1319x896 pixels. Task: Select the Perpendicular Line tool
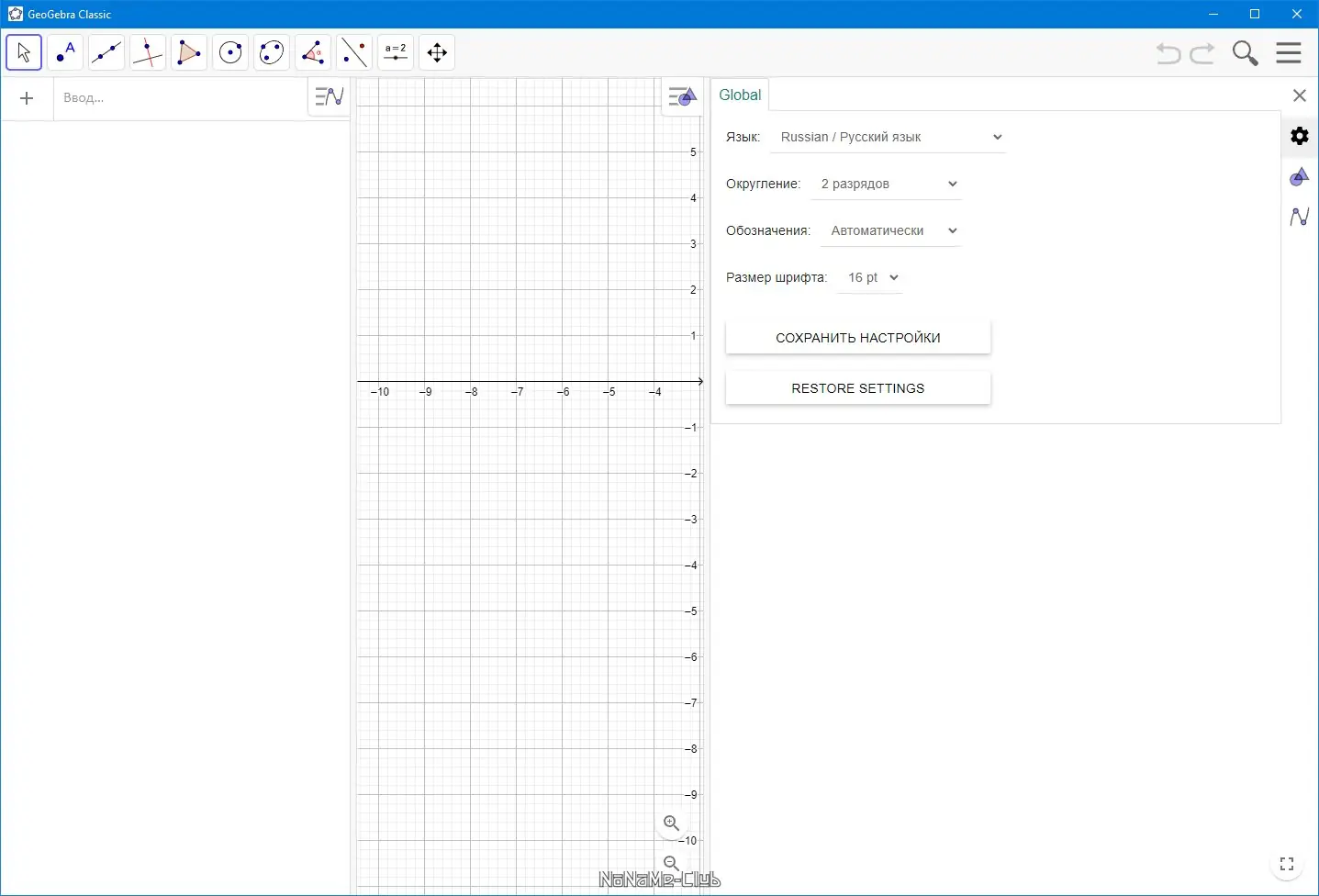click(148, 52)
